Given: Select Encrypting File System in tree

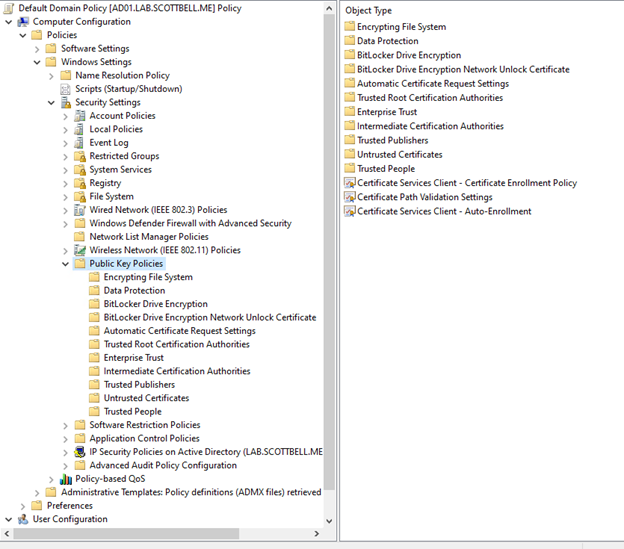Looking at the screenshot, I should click(x=148, y=277).
